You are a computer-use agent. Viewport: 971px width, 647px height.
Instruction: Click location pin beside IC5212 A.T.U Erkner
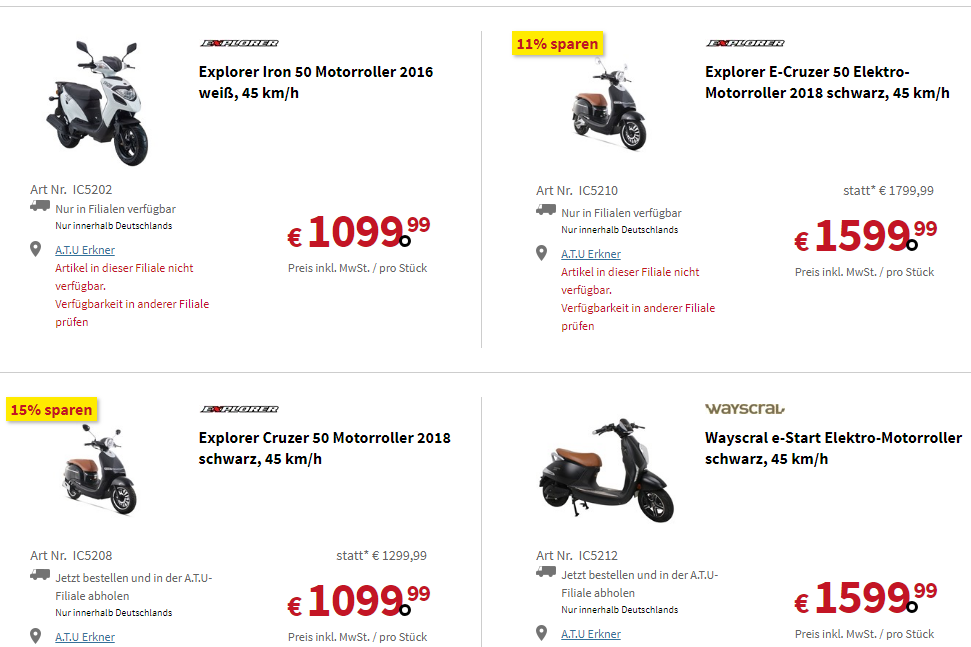point(542,633)
